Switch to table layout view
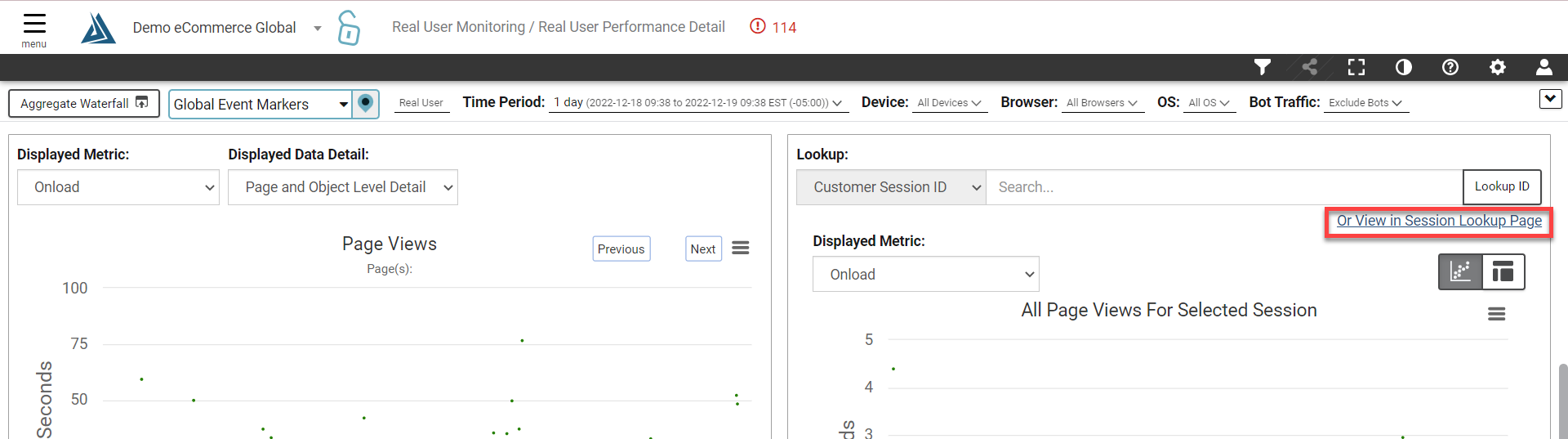 (1503, 271)
